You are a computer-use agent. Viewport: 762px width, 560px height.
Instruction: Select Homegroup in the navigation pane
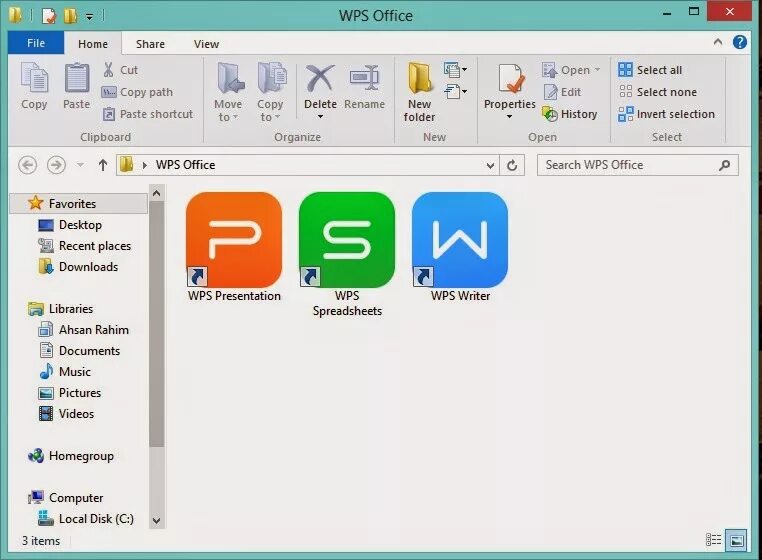click(71, 456)
